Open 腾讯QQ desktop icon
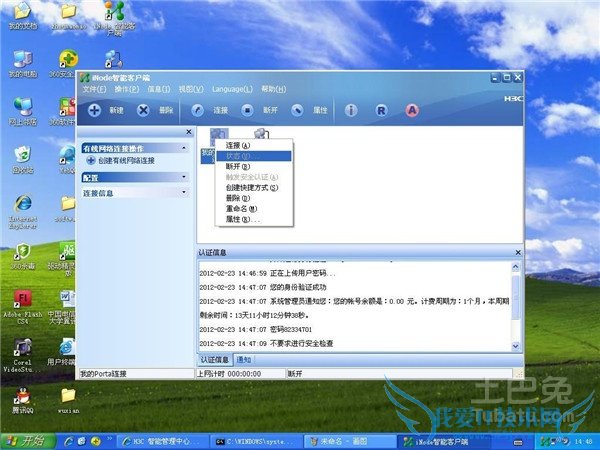Image resolution: width=600 pixels, height=450 pixels. tap(23, 400)
